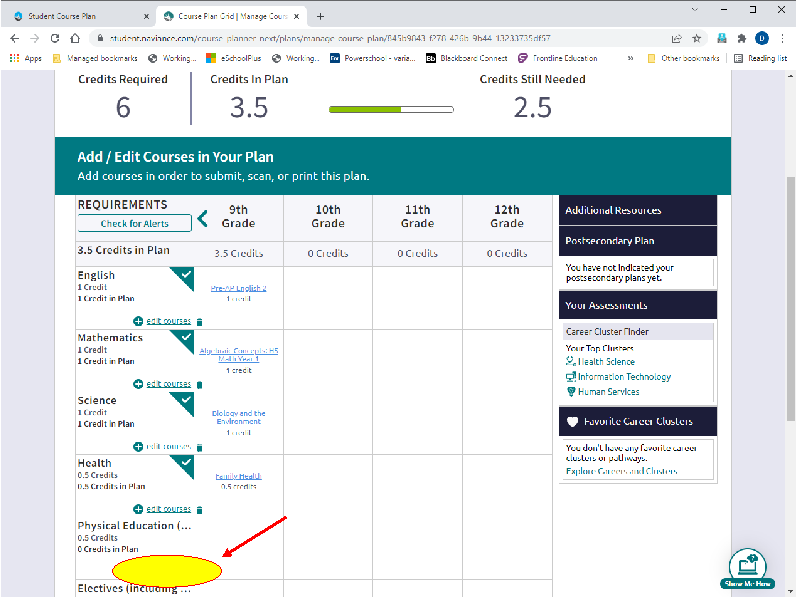800x600 pixels.
Task: Select the Course Plan Grid tab
Action: click(231, 16)
